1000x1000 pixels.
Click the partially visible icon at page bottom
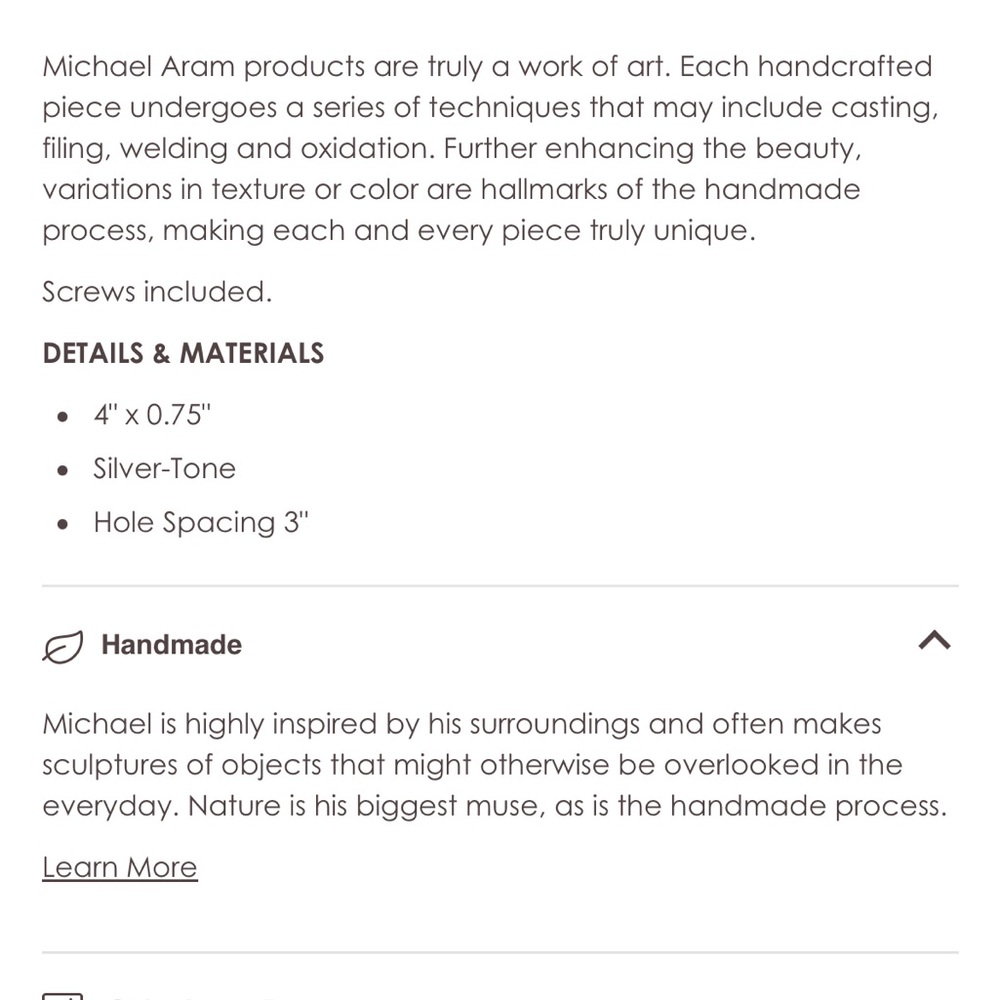pos(62,996)
